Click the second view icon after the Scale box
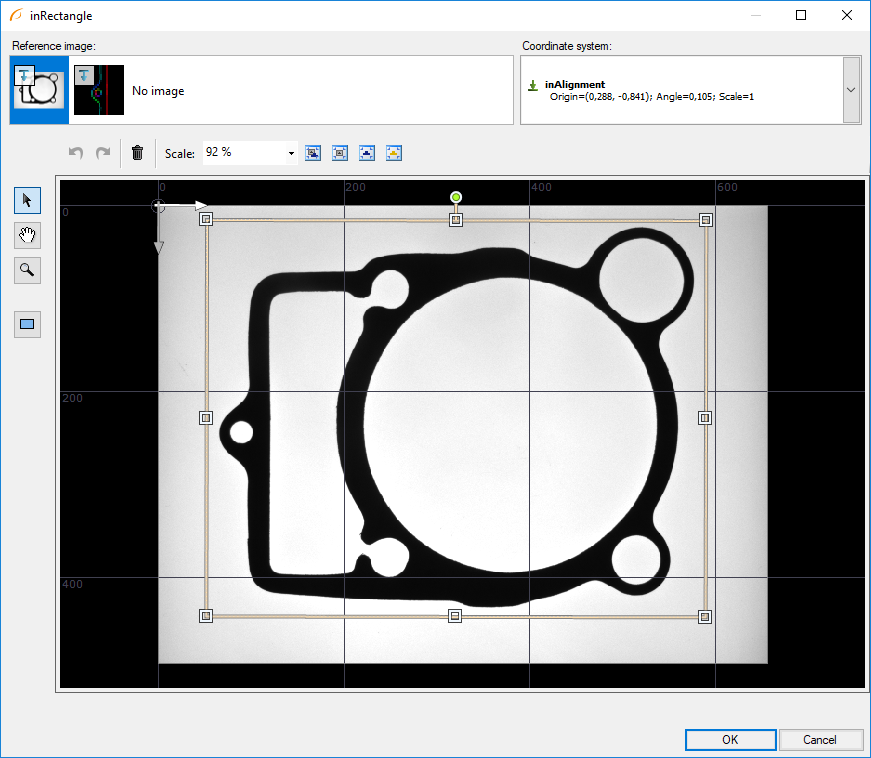This screenshot has height=758, width=871. pos(340,153)
